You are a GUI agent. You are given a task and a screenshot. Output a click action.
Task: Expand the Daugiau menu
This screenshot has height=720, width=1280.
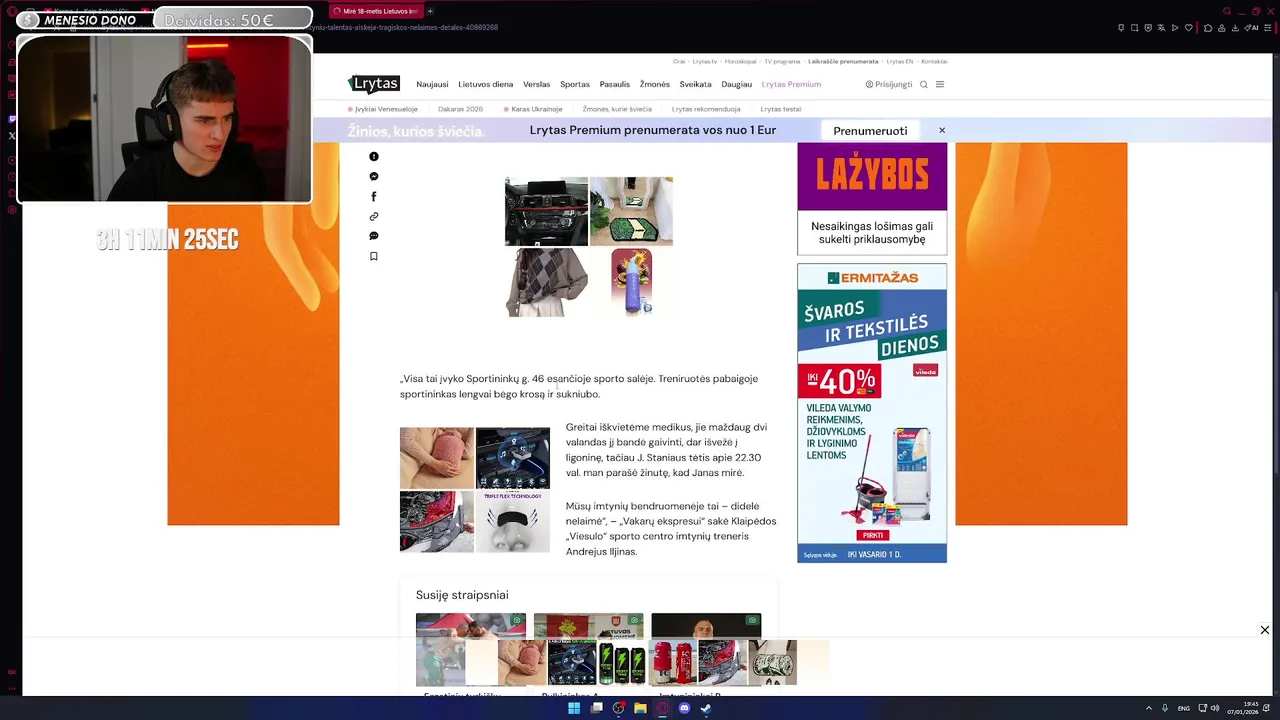[x=737, y=84]
